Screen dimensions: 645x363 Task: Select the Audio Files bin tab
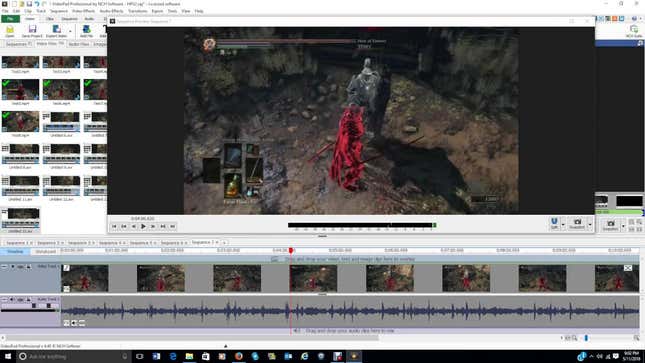click(79, 44)
